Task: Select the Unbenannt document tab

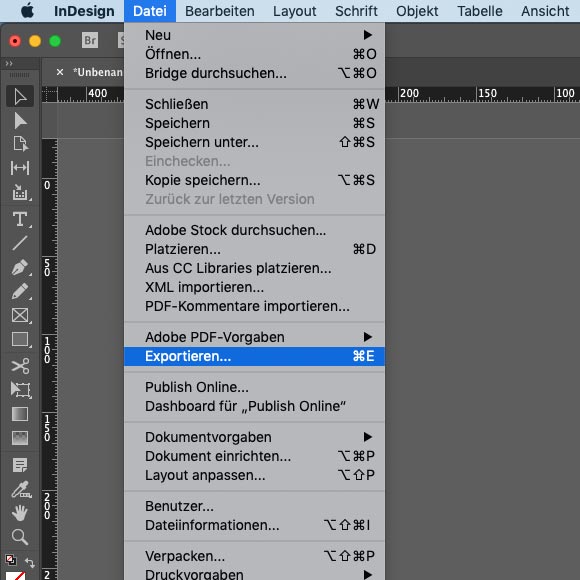Action: (x=98, y=72)
